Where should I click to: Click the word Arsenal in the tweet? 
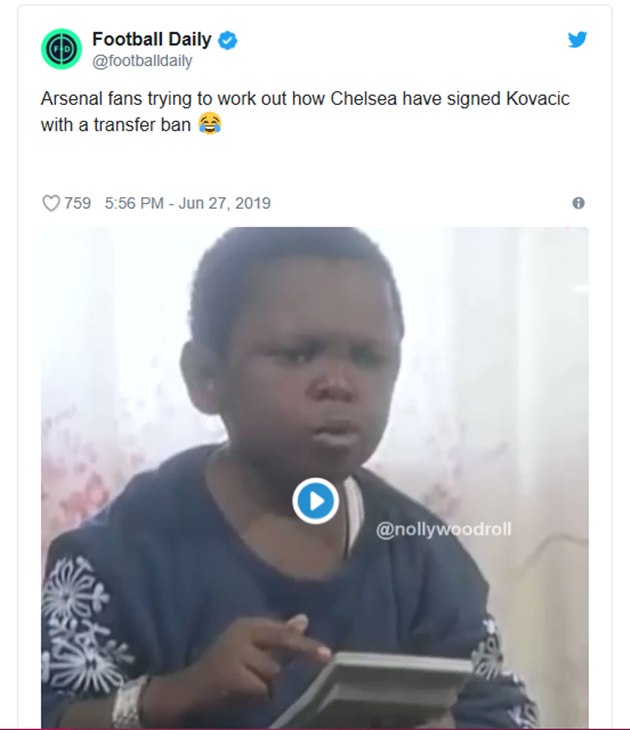[x=71, y=100]
